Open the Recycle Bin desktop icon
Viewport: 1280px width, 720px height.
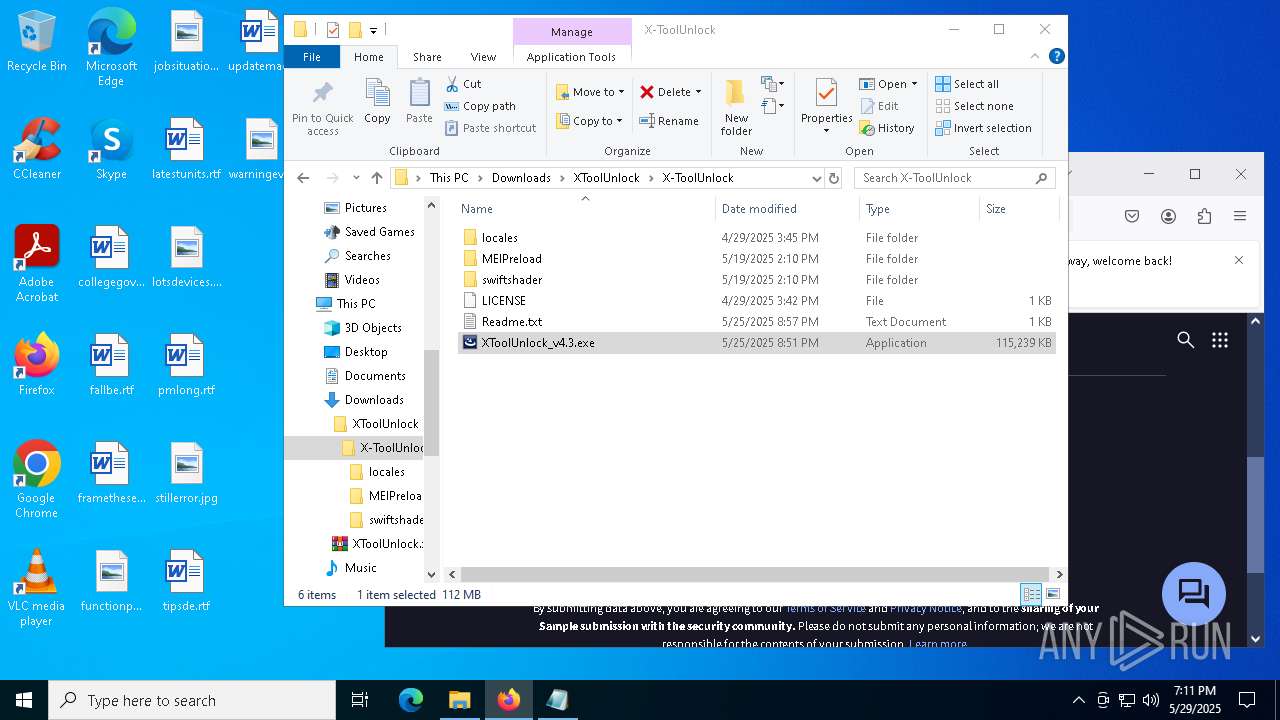[36, 42]
